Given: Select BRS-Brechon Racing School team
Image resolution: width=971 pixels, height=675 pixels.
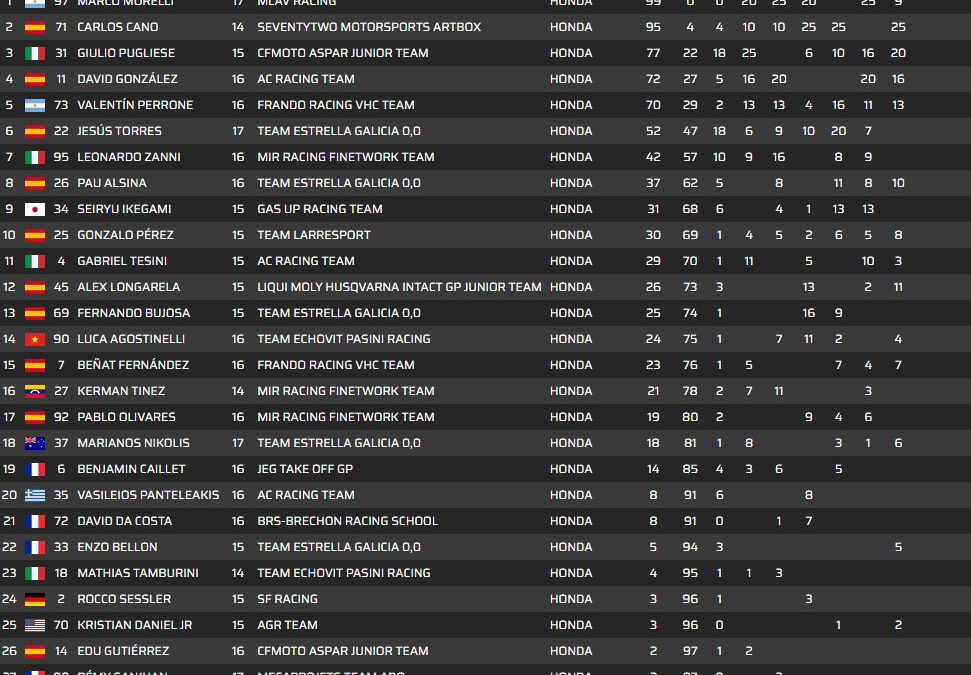Looking at the screenshot, I should point(347,521).
